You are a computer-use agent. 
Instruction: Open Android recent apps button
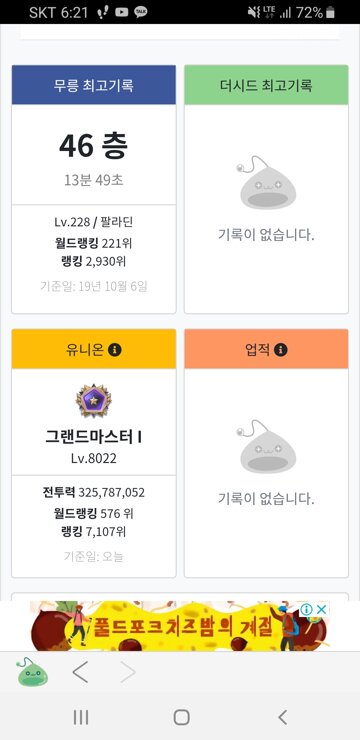point(81,717)
